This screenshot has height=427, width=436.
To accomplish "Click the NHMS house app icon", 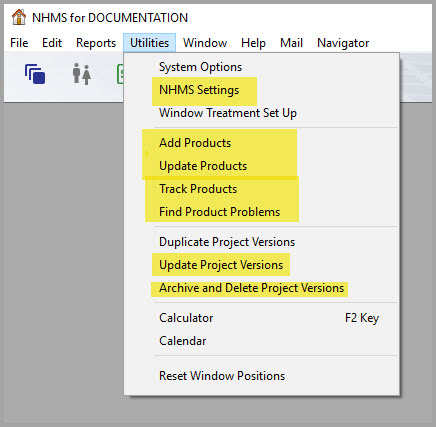I will tap(19, 17).
